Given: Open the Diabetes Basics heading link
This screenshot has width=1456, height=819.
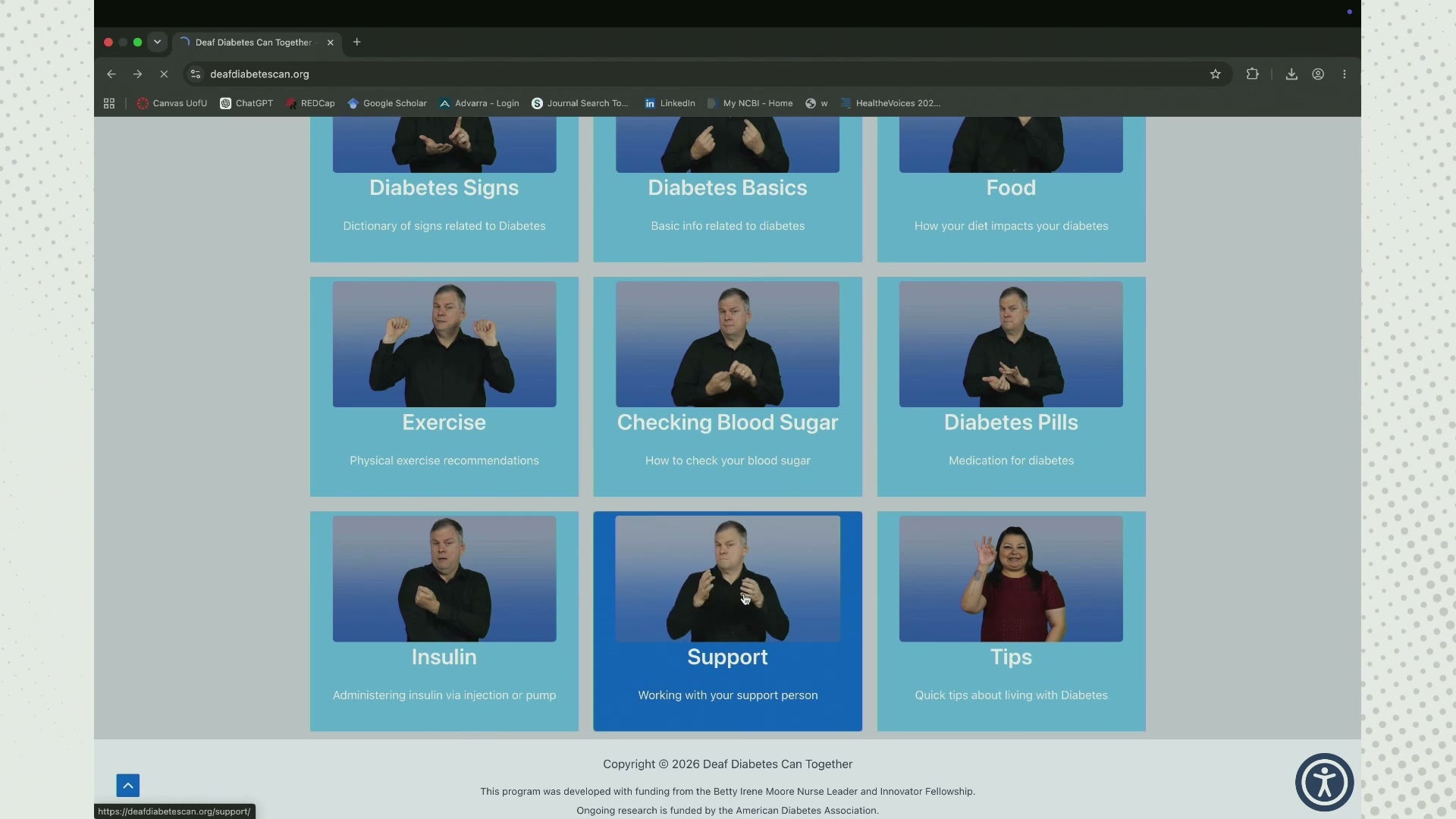Looking at the screenshot, I should pyautogui.click(x=728, y=188).
